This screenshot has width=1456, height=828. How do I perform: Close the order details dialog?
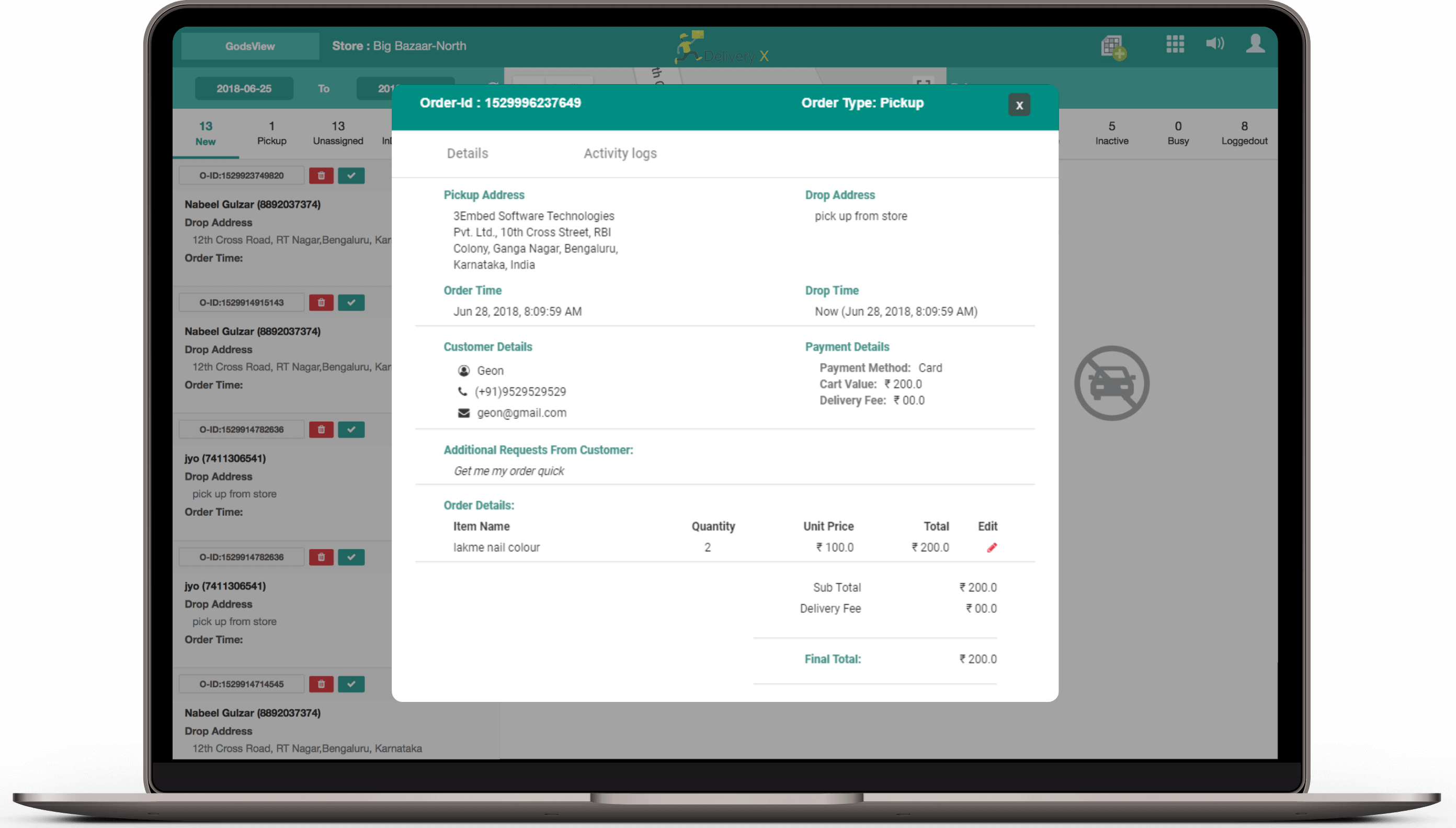(x=1019, y=105)
